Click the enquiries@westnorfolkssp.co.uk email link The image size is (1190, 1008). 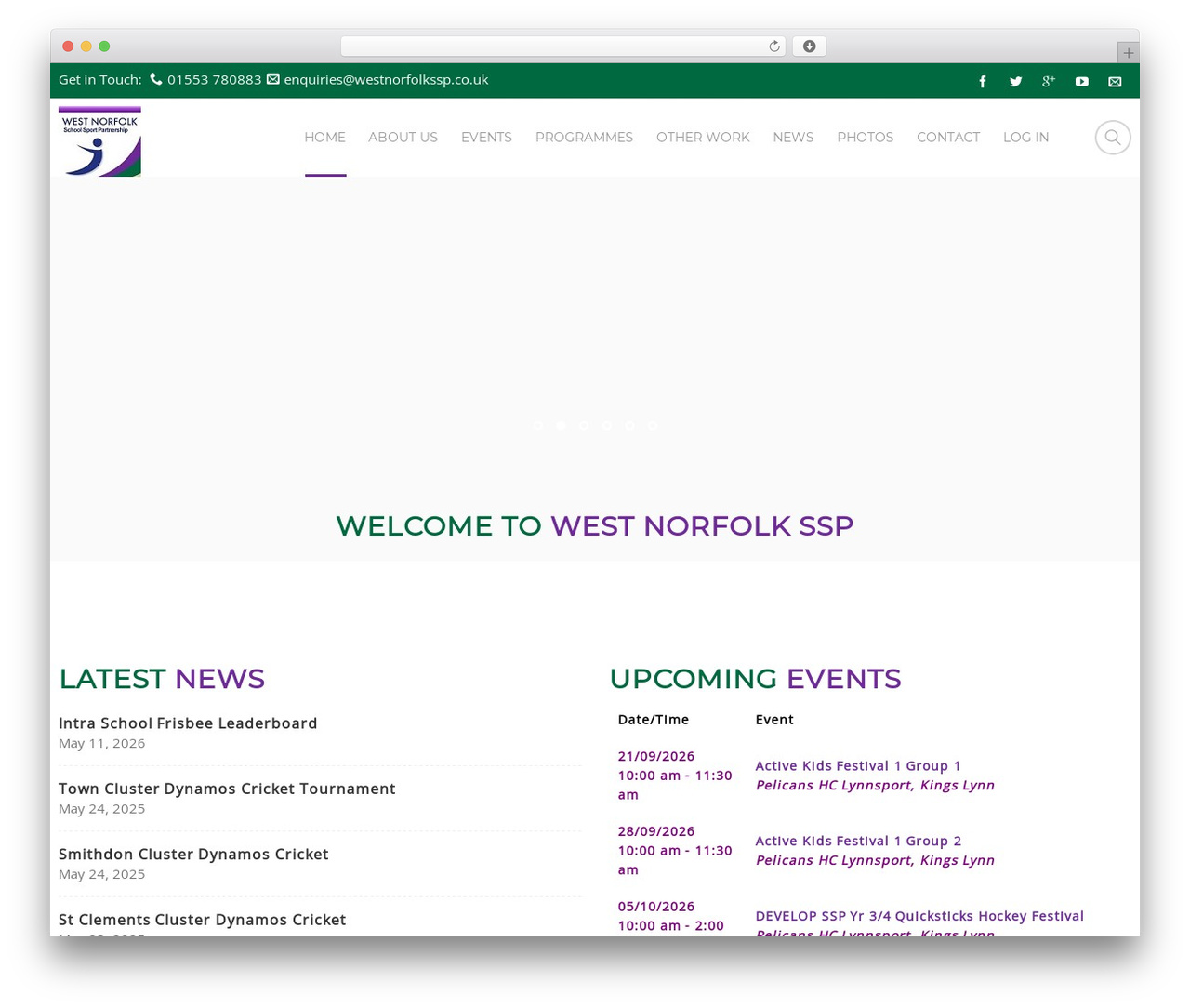(x=386, y=80)
